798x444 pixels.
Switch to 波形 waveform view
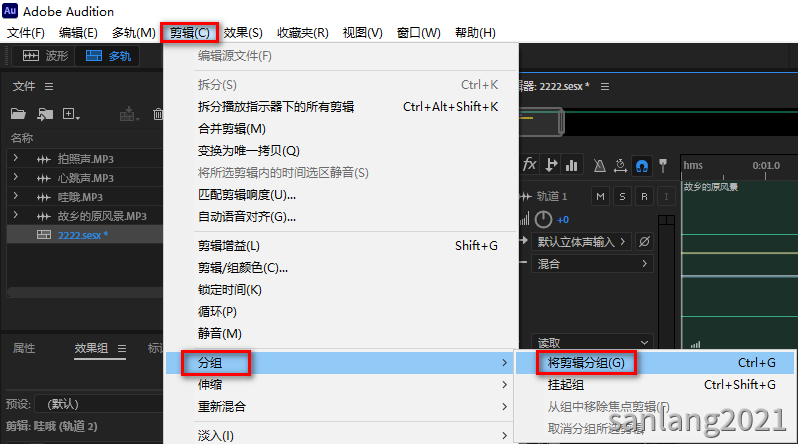point(44,56)
